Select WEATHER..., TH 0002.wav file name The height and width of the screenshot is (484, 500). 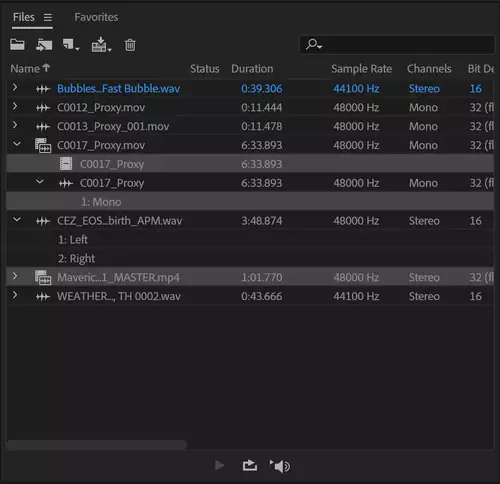pyautogui.click(x=119, y=296)
